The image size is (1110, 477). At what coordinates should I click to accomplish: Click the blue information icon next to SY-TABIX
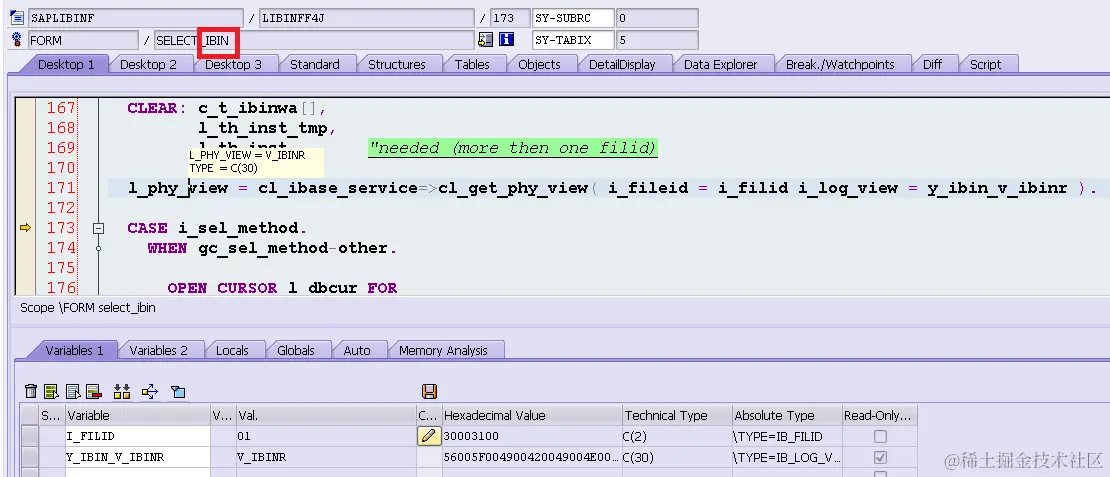pos(506,40)
